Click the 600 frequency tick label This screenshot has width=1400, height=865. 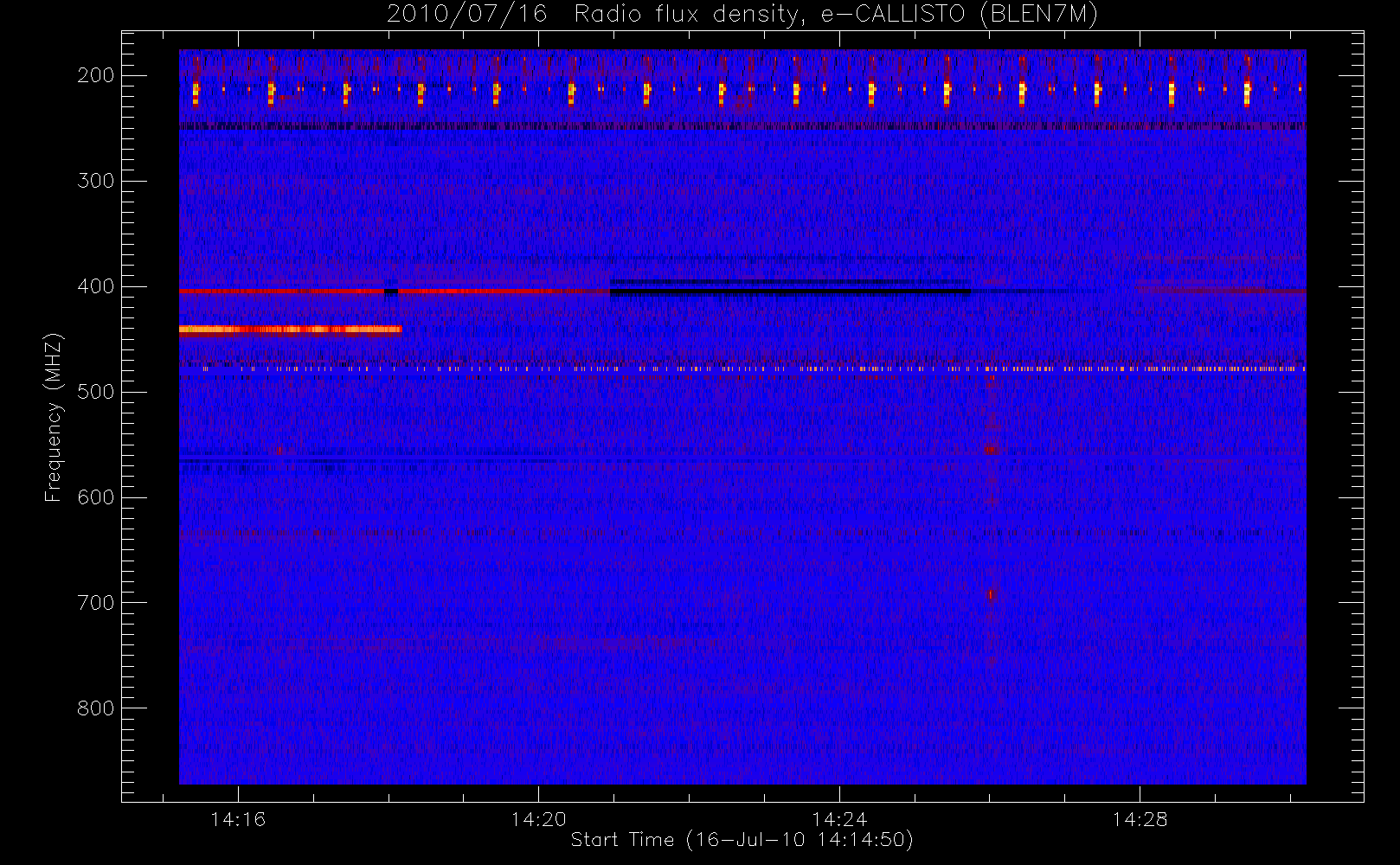pos(96,497)
